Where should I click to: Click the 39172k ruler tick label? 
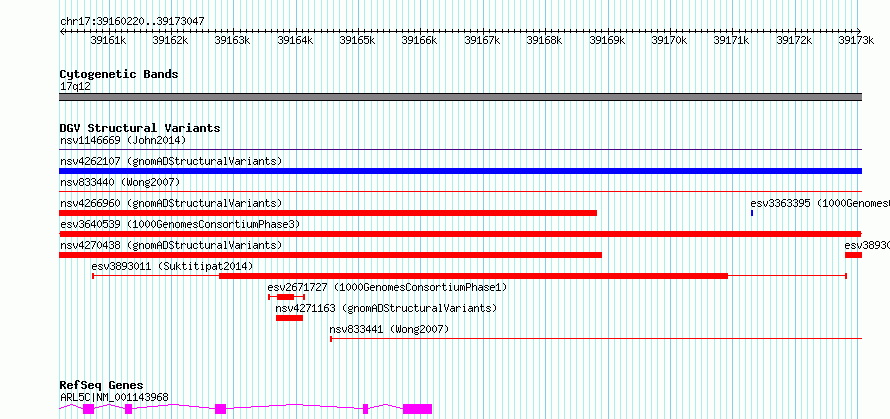click(794, 40)
